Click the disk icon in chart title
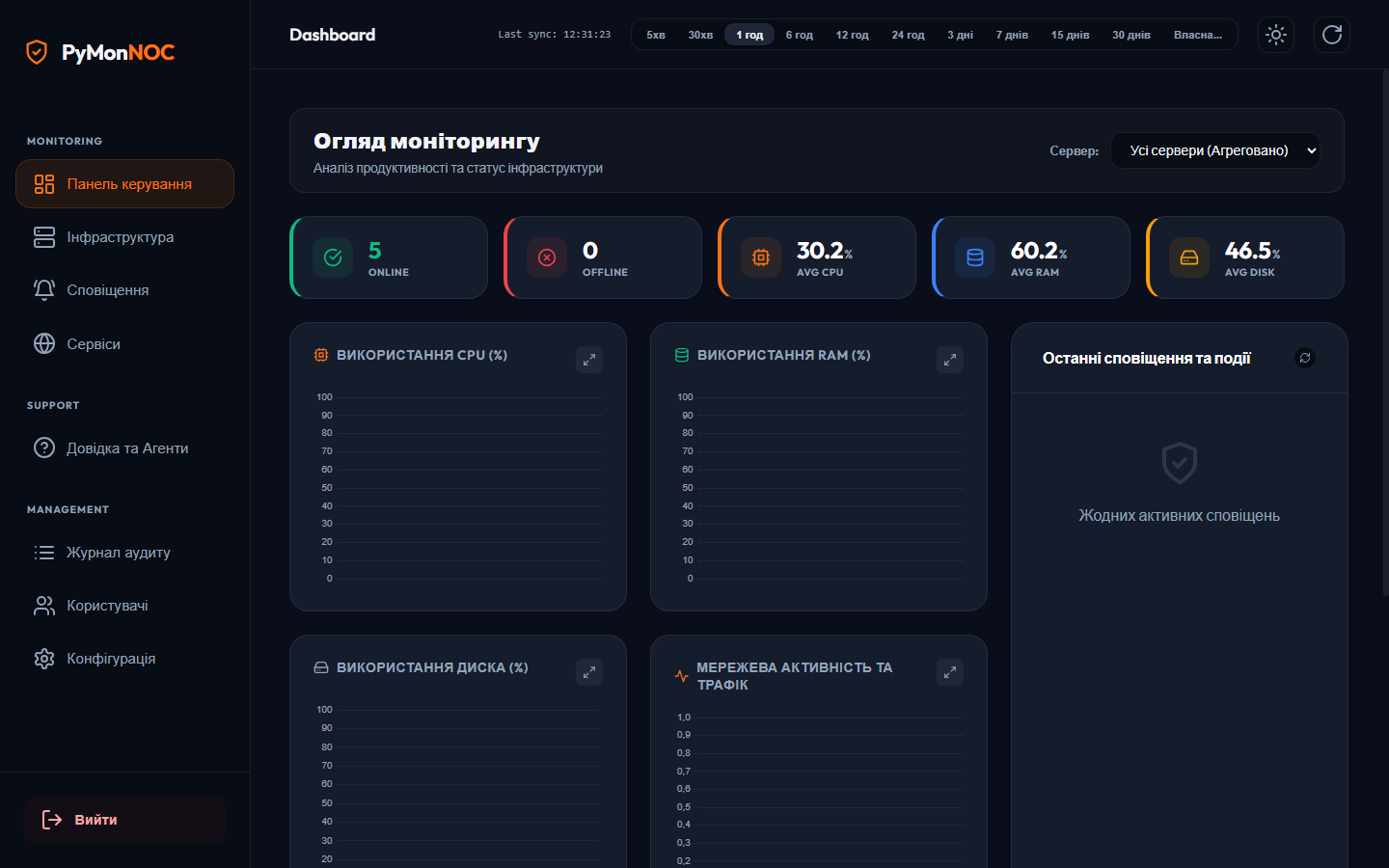 [x=321, y=667]
